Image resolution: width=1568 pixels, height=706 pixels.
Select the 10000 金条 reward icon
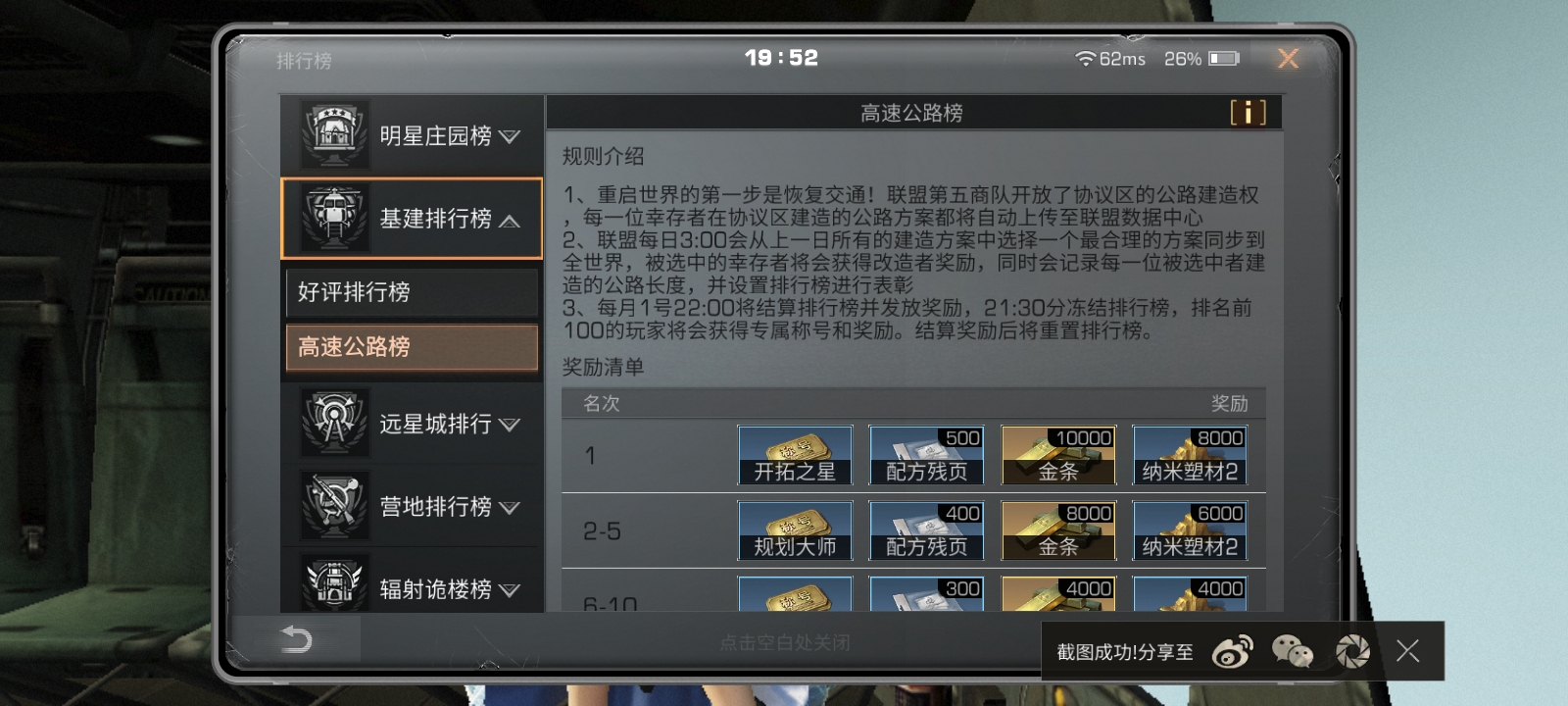[x=1058, y=455]
